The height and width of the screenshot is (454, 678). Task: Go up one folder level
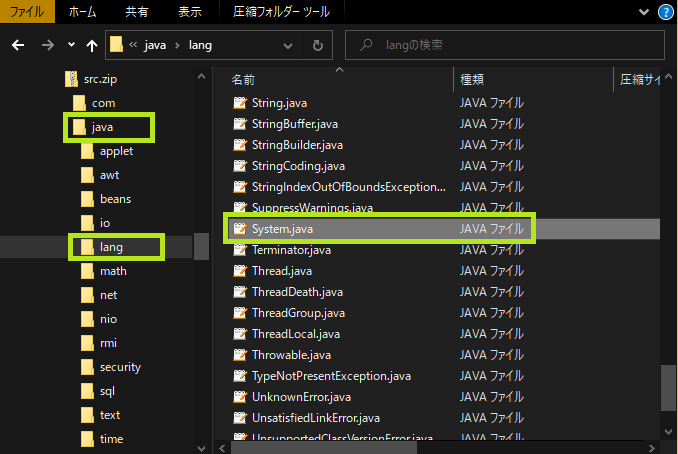[92, 45]
